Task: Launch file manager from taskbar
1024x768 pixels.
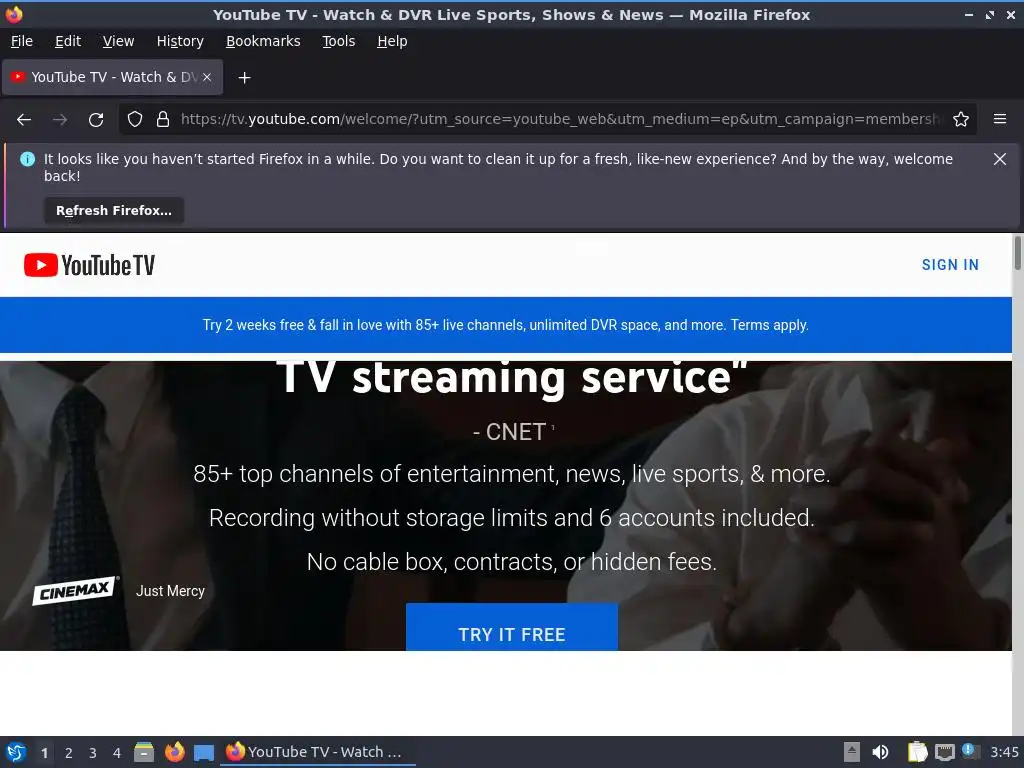Action: pos(144,752)
